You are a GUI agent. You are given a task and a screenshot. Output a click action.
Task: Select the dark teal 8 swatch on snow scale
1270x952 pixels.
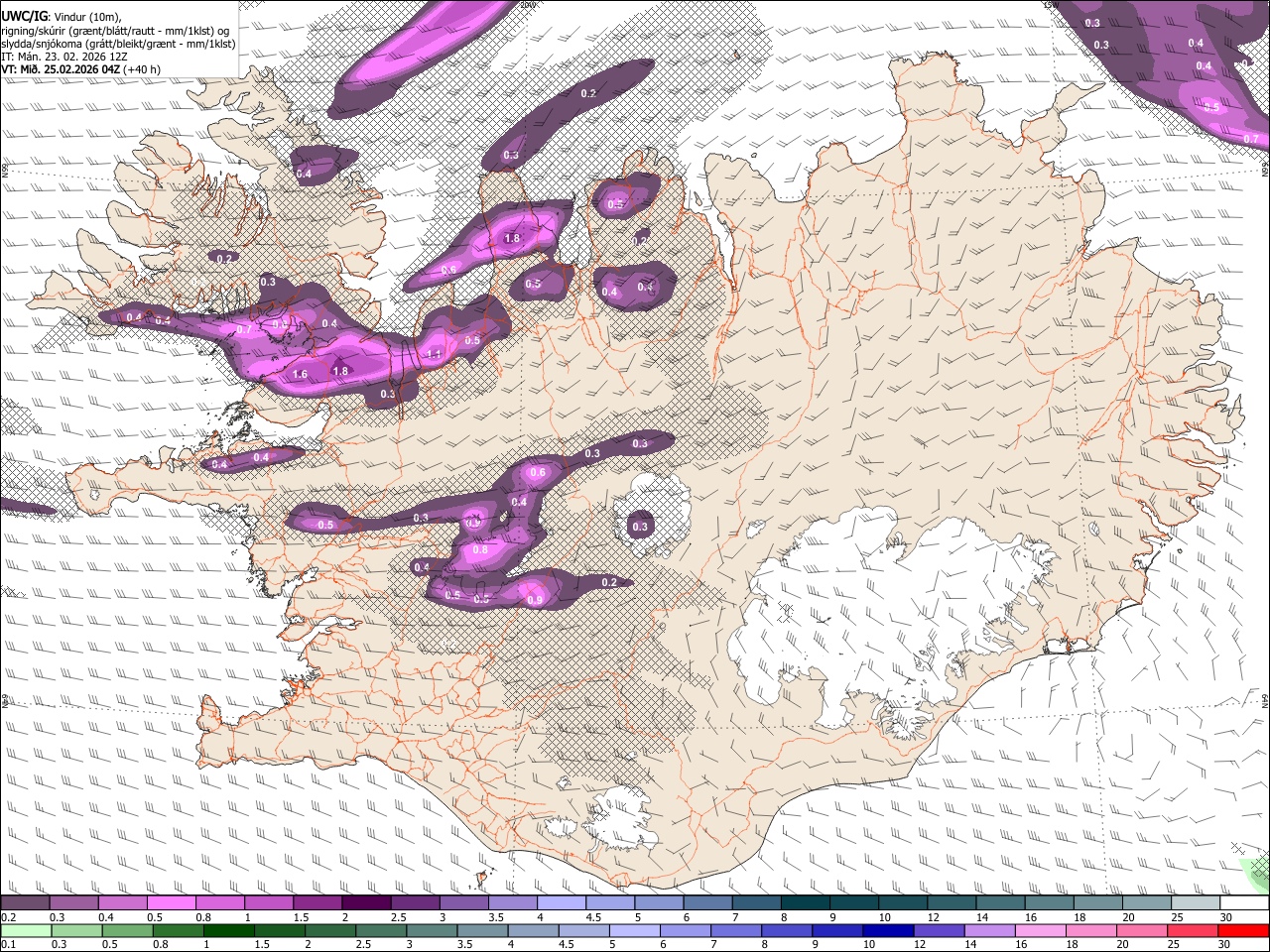[806, 903]
